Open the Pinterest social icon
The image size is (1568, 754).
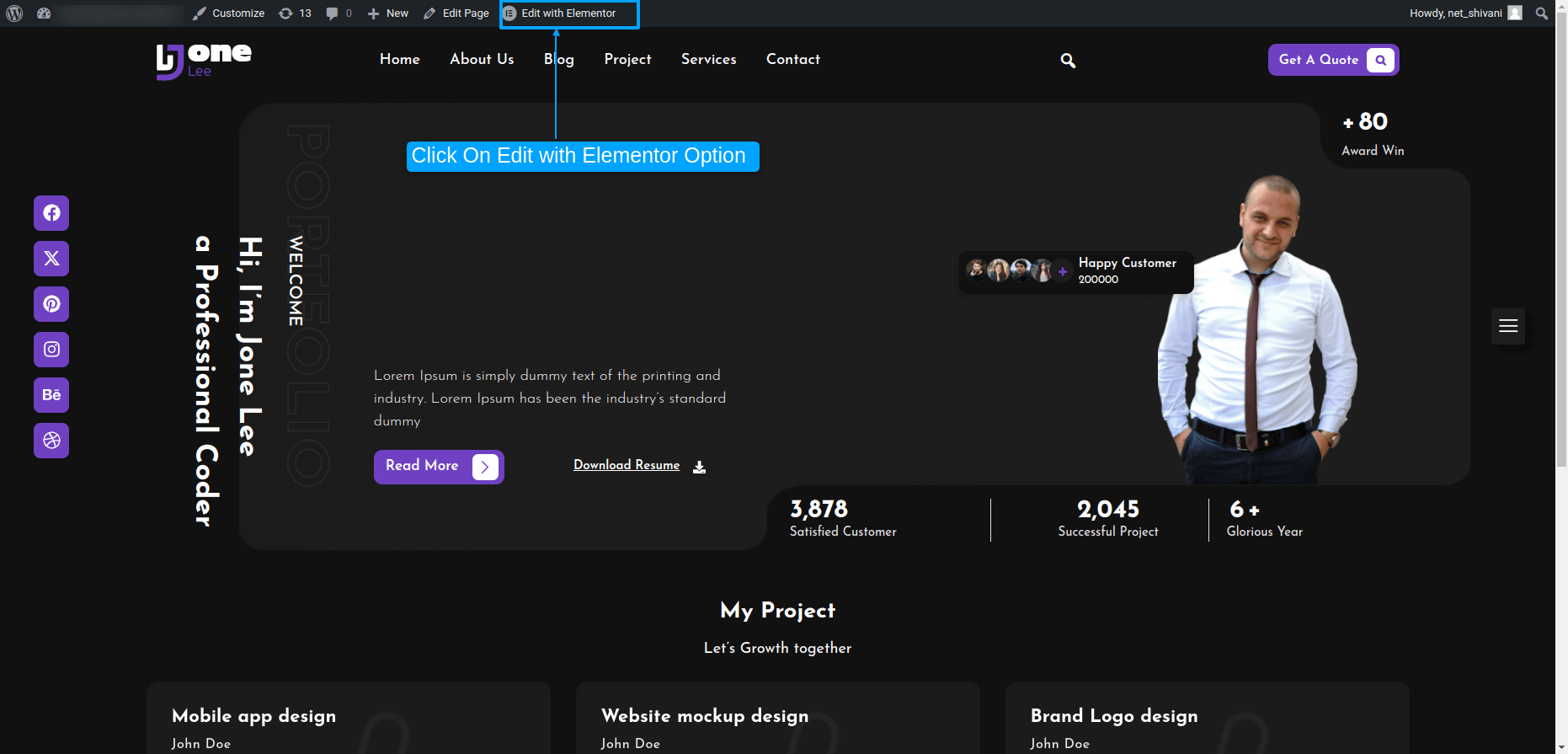[51, 304]
